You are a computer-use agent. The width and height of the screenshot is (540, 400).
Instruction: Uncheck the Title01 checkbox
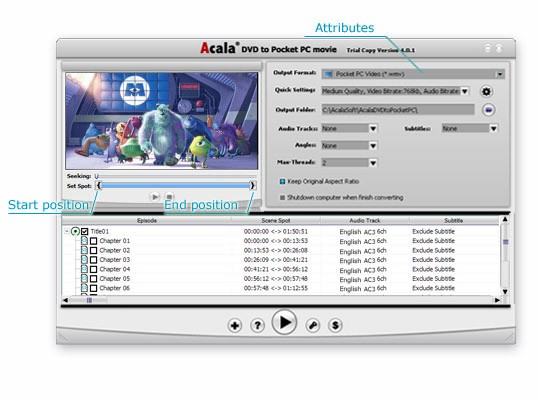coord(85,232)
